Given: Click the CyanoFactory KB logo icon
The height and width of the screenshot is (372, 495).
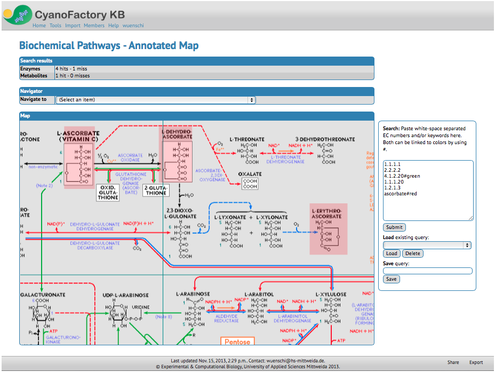Looking at the screenshot, I should [17, 15].
